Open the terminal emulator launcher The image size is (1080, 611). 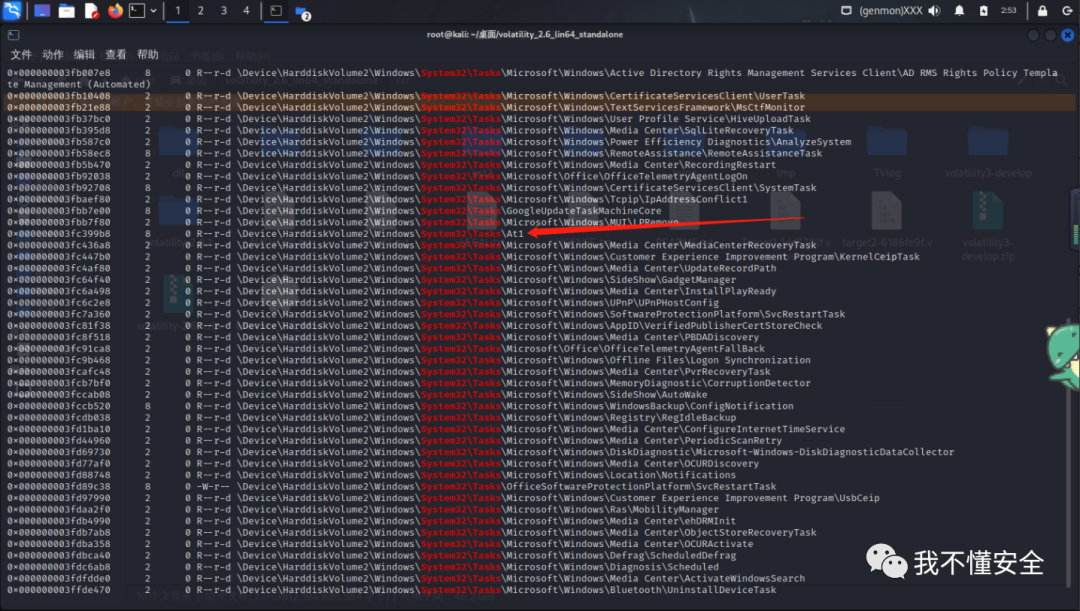pyautogui.click(x=137, y=11)
